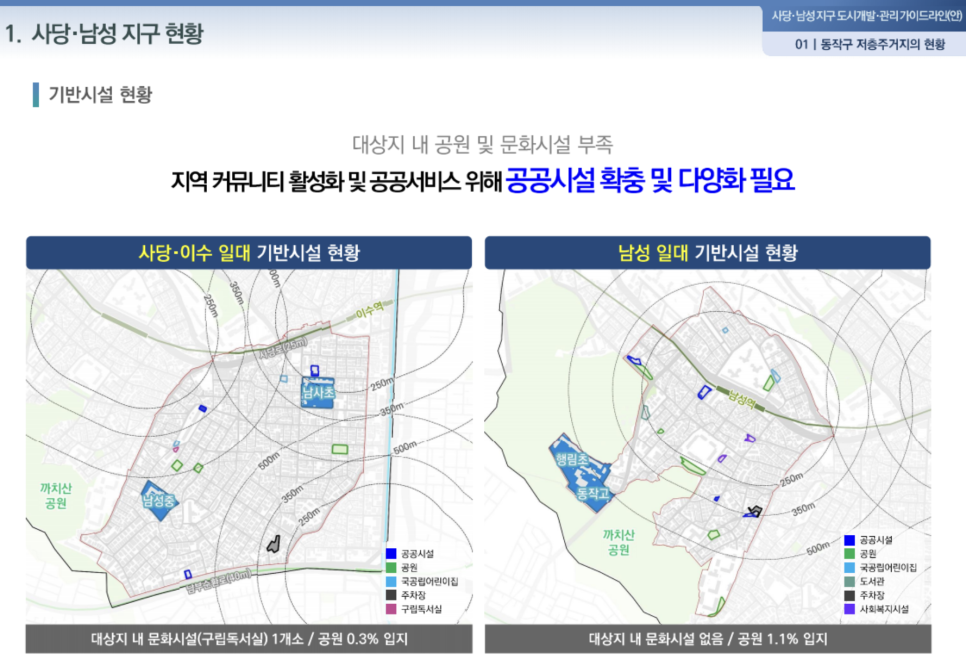Click the '남성역' station label on the map
Screen dimensions: 966x660
pos(742,400)
